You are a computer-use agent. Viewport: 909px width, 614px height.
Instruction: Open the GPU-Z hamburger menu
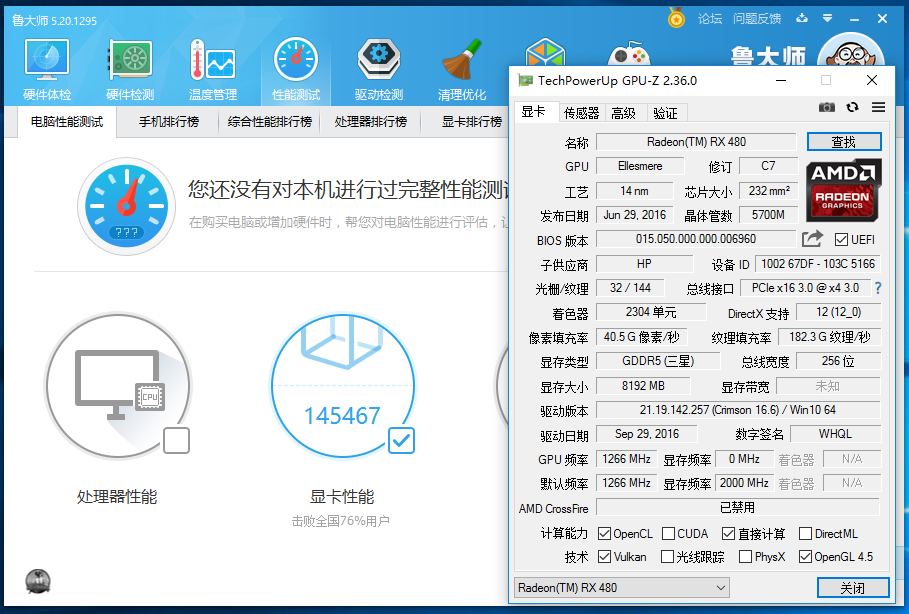pos(878,107)
